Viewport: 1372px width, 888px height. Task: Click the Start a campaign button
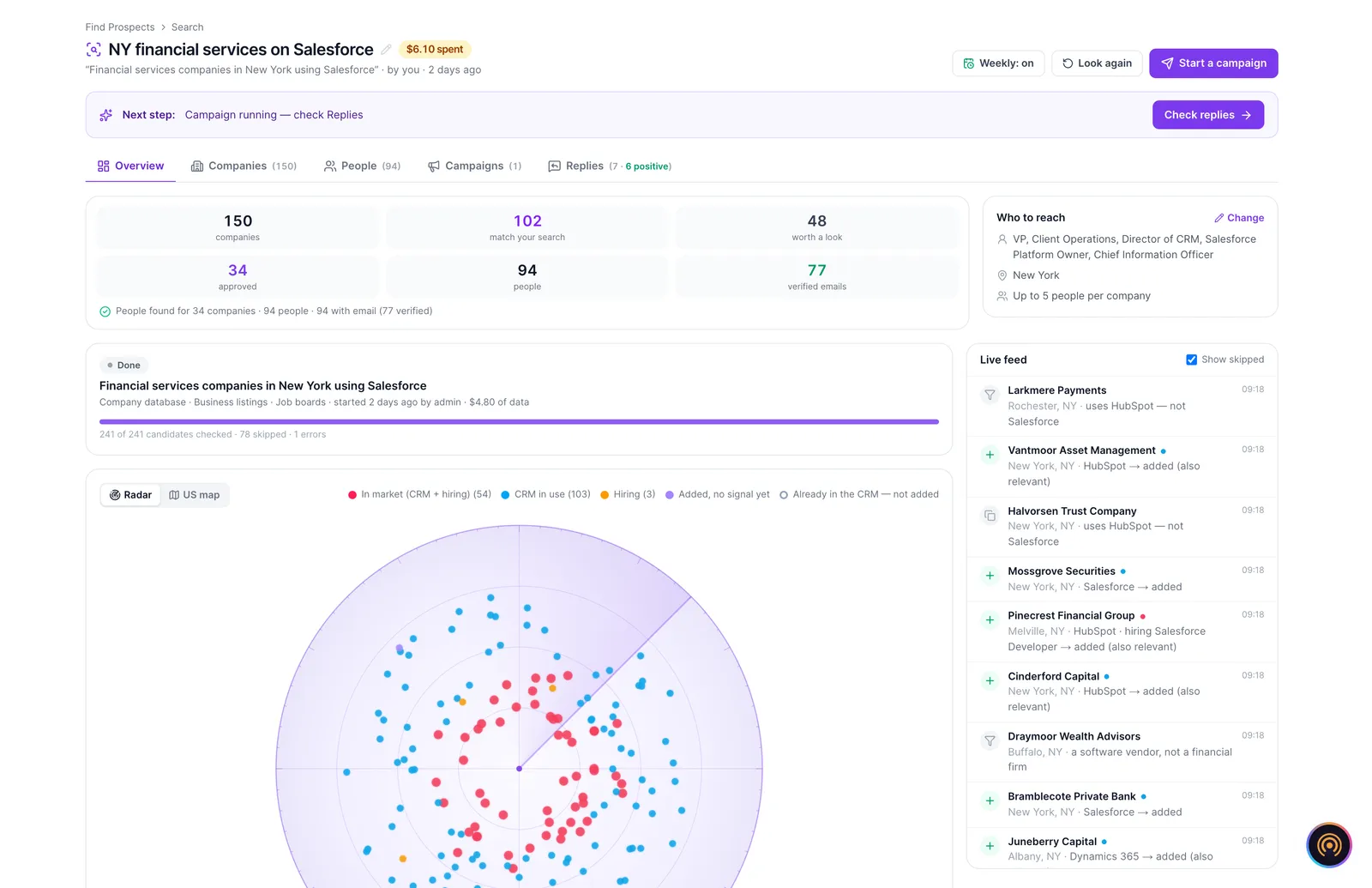coord(1213,63)
